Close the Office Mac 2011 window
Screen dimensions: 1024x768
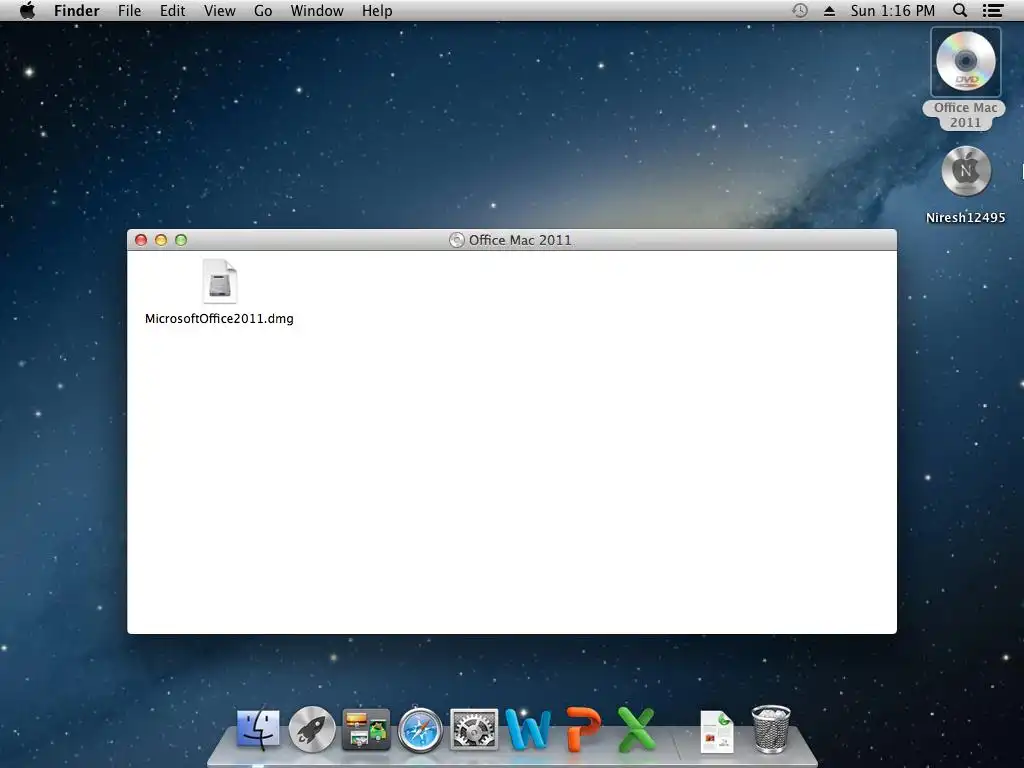140,240
